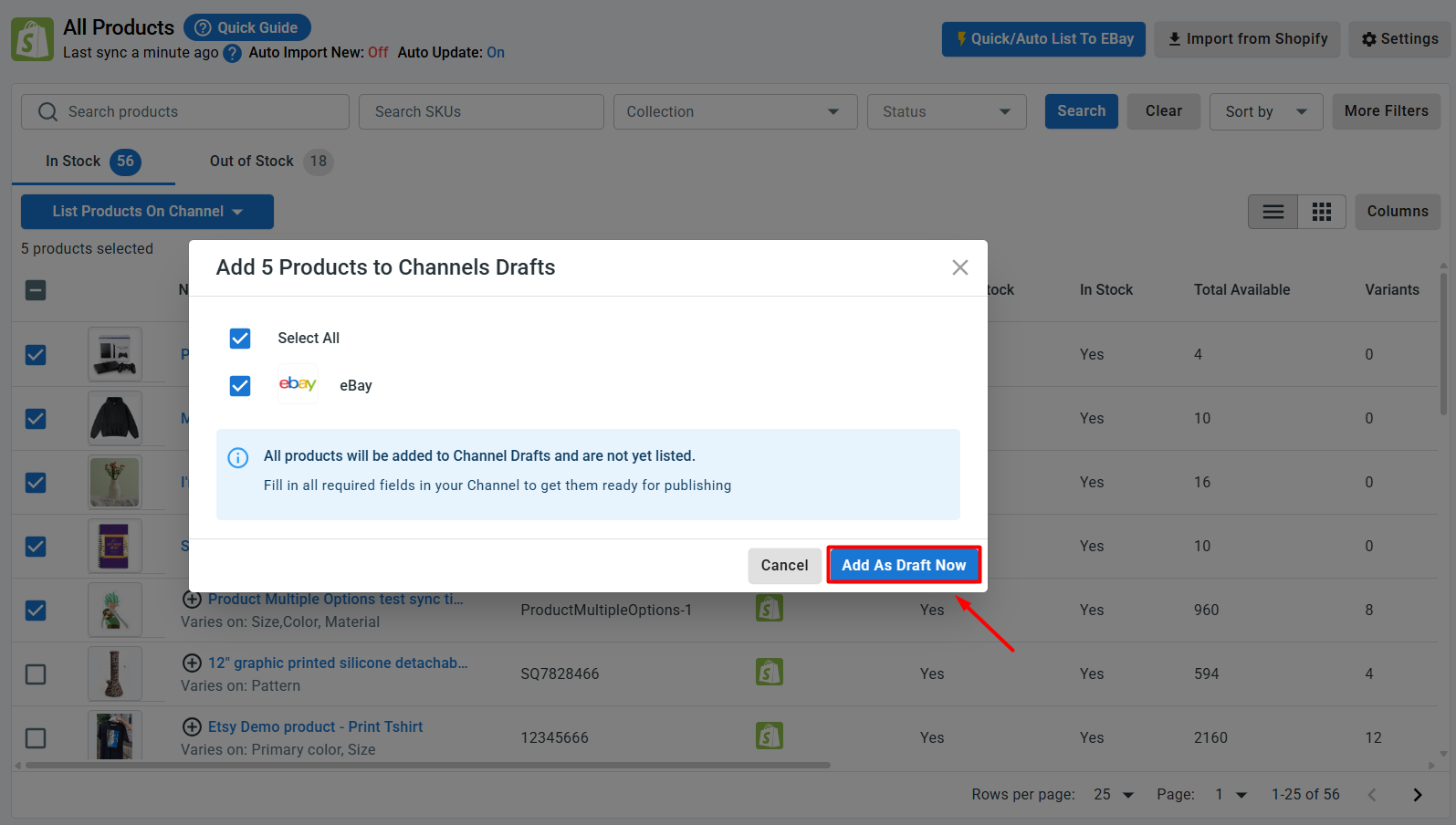
Task: Close the Add Products dialog with X
Action: (x=959, y=267)
